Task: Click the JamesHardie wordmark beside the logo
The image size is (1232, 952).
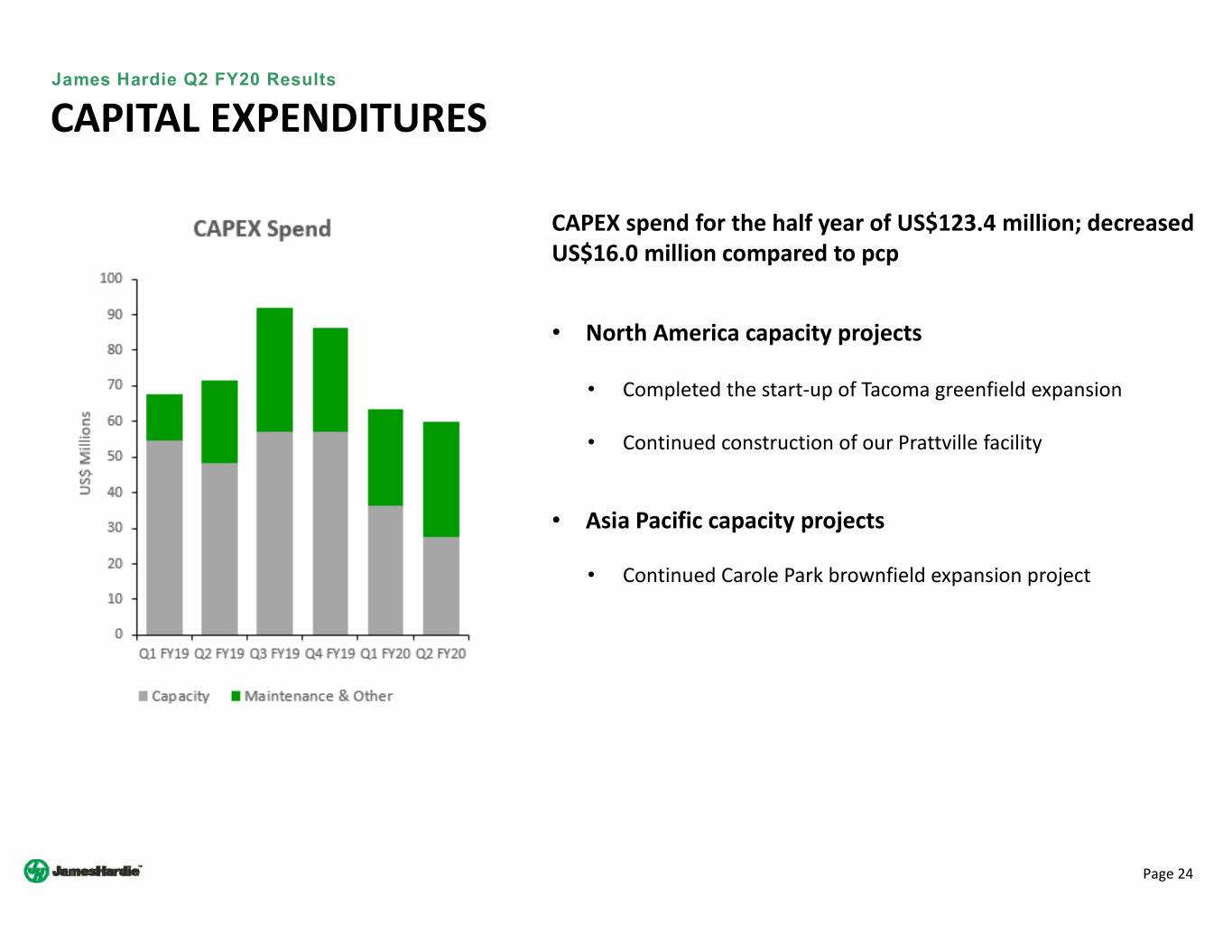Action: pos(97,871)
